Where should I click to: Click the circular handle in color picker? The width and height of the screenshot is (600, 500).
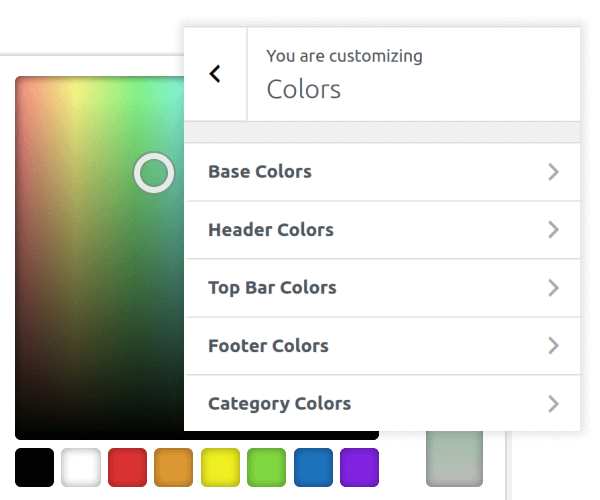[154, 173]
